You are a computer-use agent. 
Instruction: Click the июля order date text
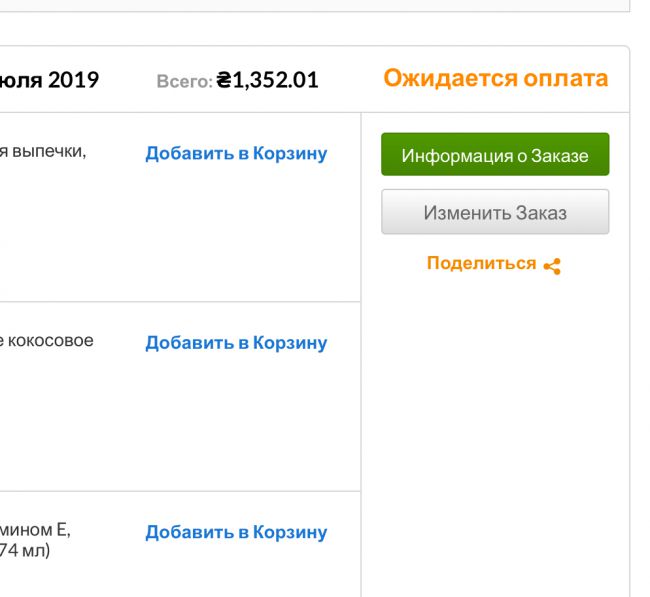(20, 80)
